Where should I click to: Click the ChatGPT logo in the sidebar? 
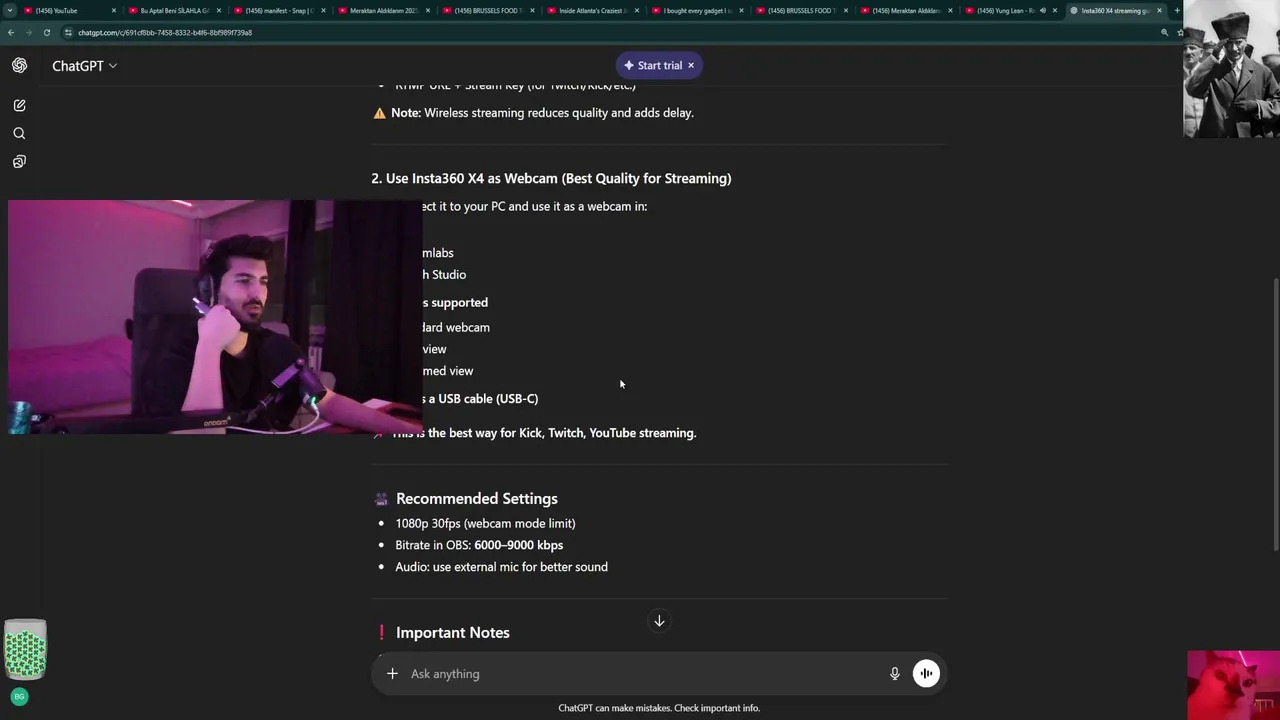coord(19,65)
